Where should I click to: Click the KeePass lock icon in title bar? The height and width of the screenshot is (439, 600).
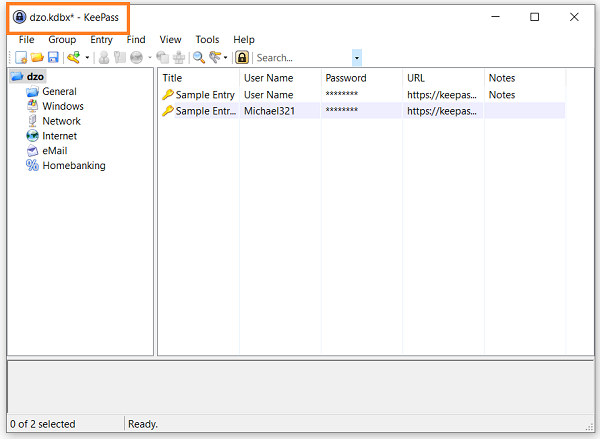19,17
